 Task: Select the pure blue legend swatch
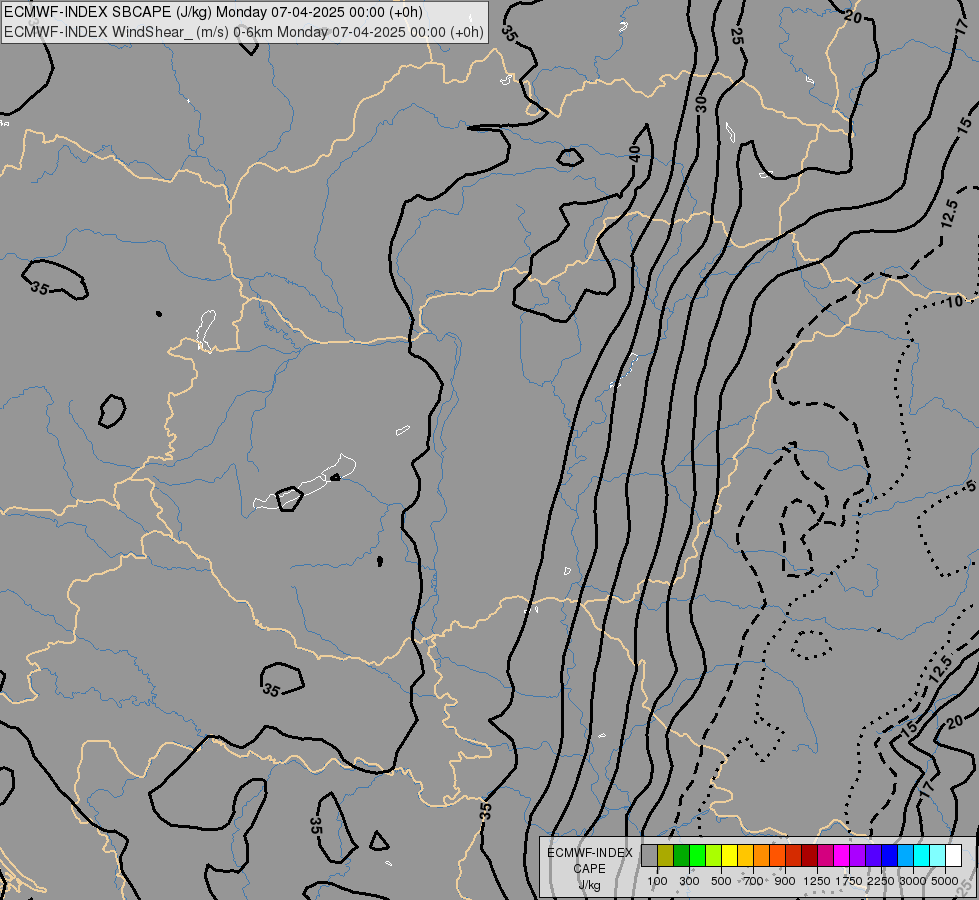889,855
